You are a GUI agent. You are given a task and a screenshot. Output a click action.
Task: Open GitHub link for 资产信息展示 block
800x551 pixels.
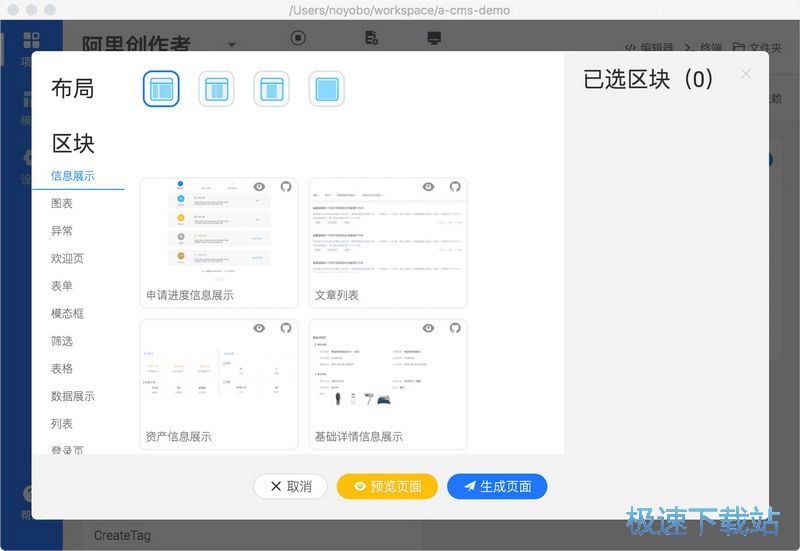pos(286,328)
